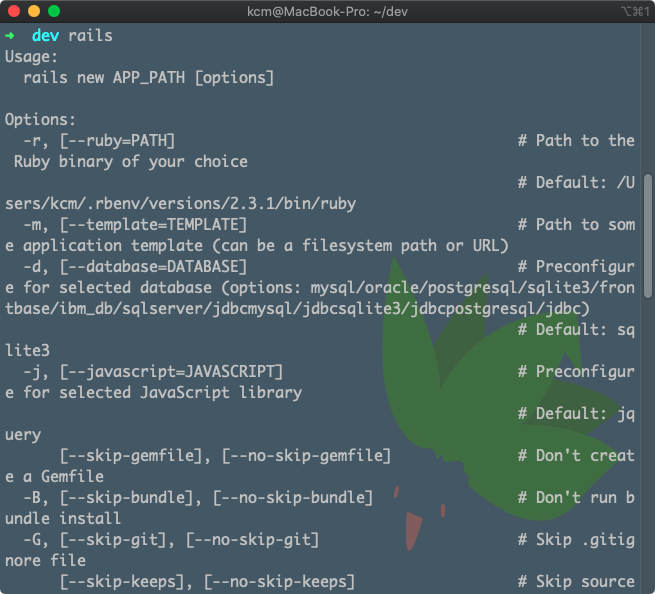655x594 pixels.
Task: Click the '# Skip source' comment
Action: (576, 582)
